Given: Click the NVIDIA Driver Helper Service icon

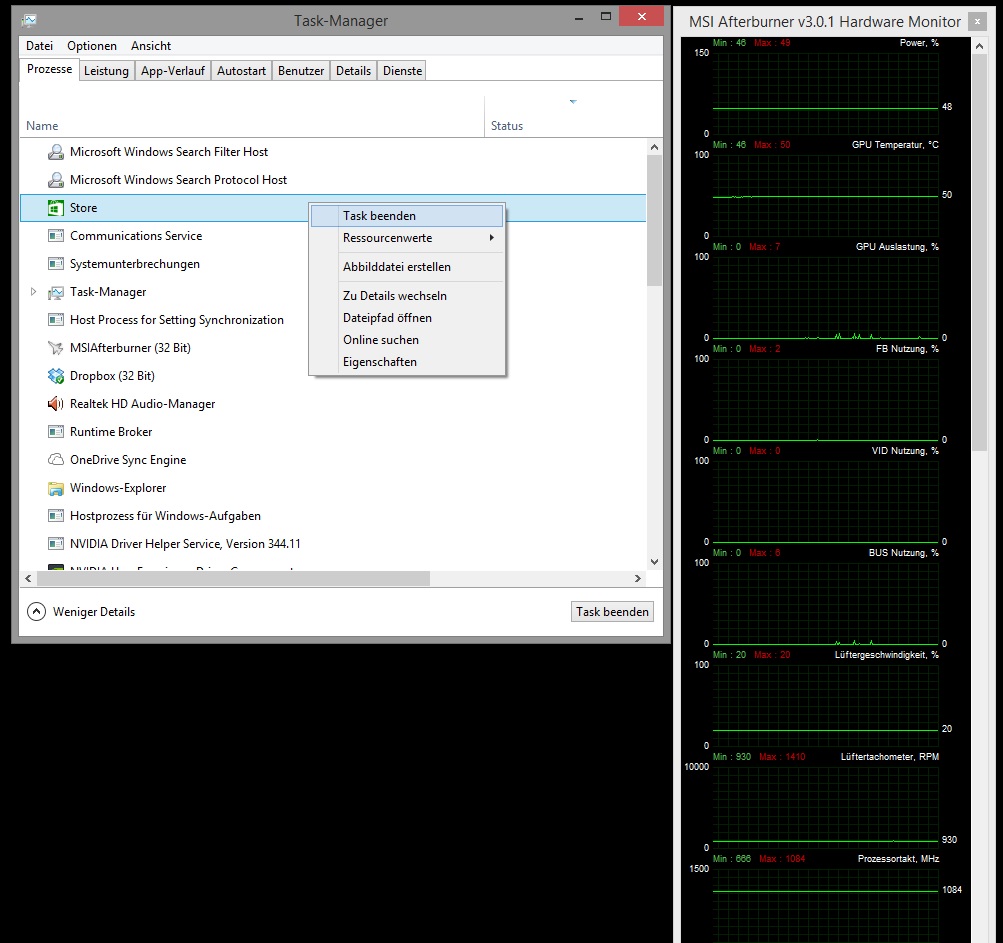Looking at the screenshot, I should 56,544.
